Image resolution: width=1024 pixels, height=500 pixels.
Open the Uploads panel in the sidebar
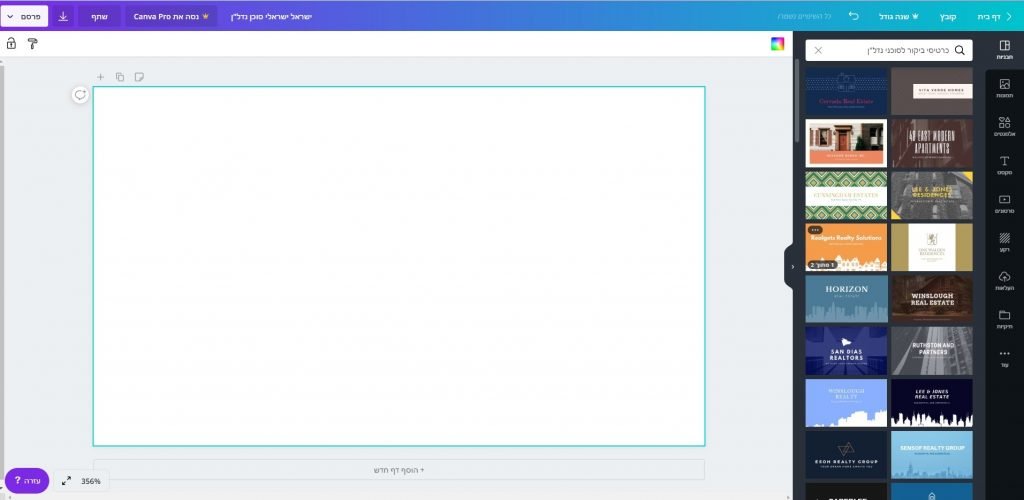point(1004,281)
